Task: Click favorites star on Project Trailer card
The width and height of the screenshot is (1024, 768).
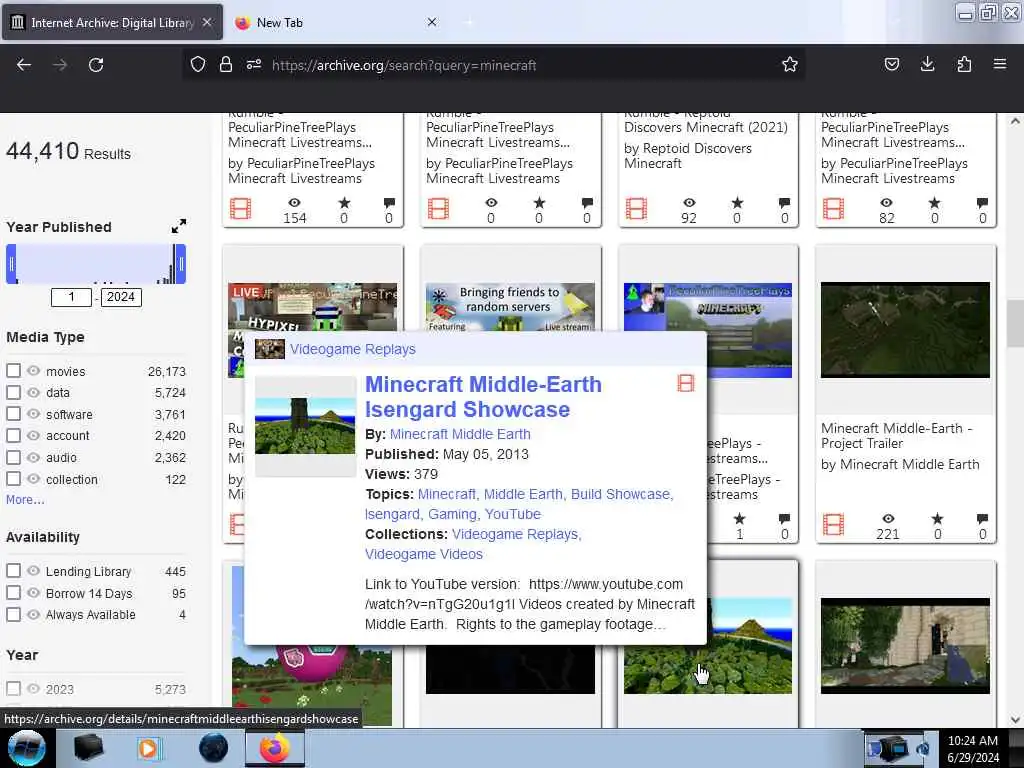Action: tap(937, 519)
